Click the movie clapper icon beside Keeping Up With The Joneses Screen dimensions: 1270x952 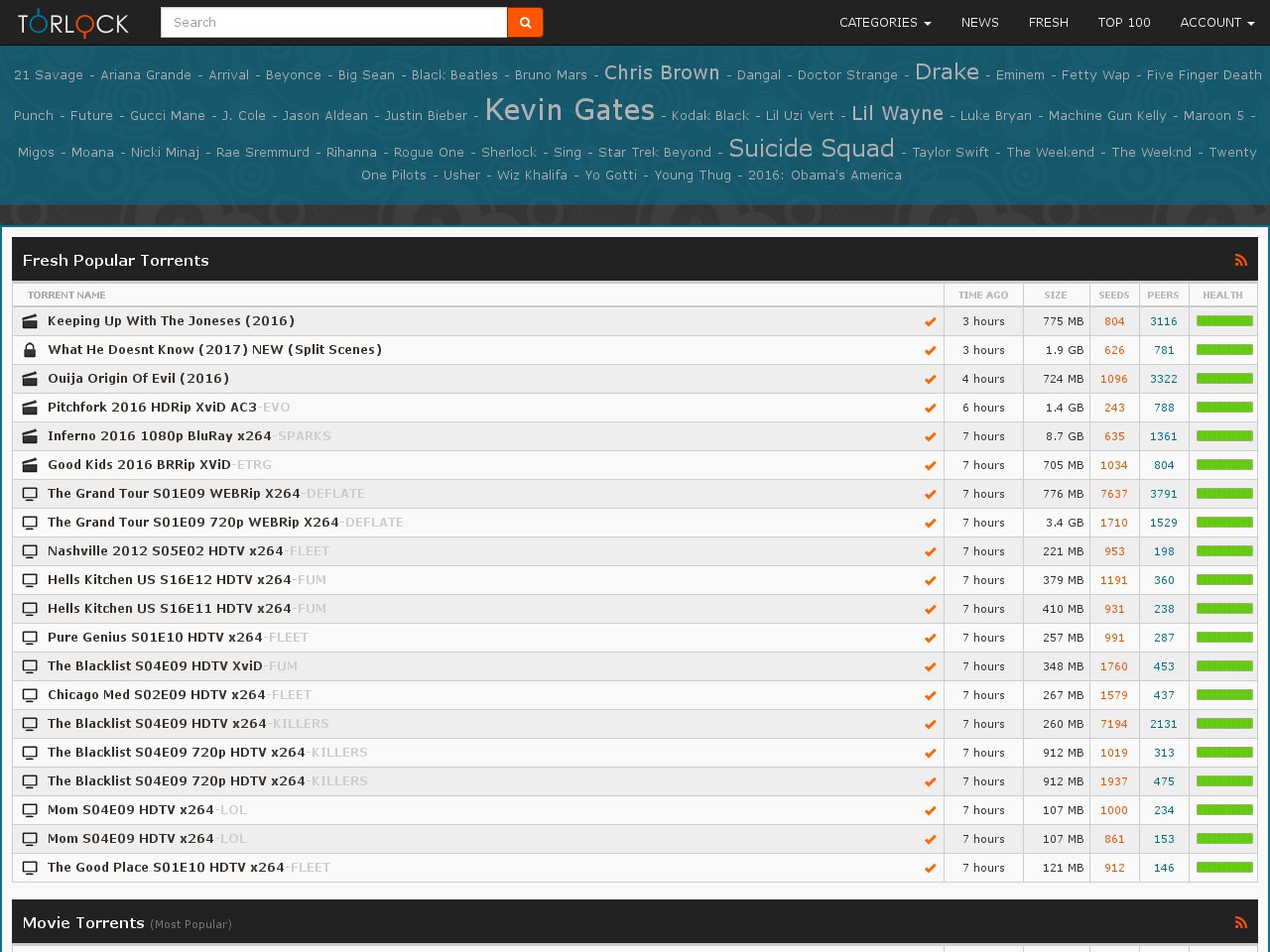point(30,321)
